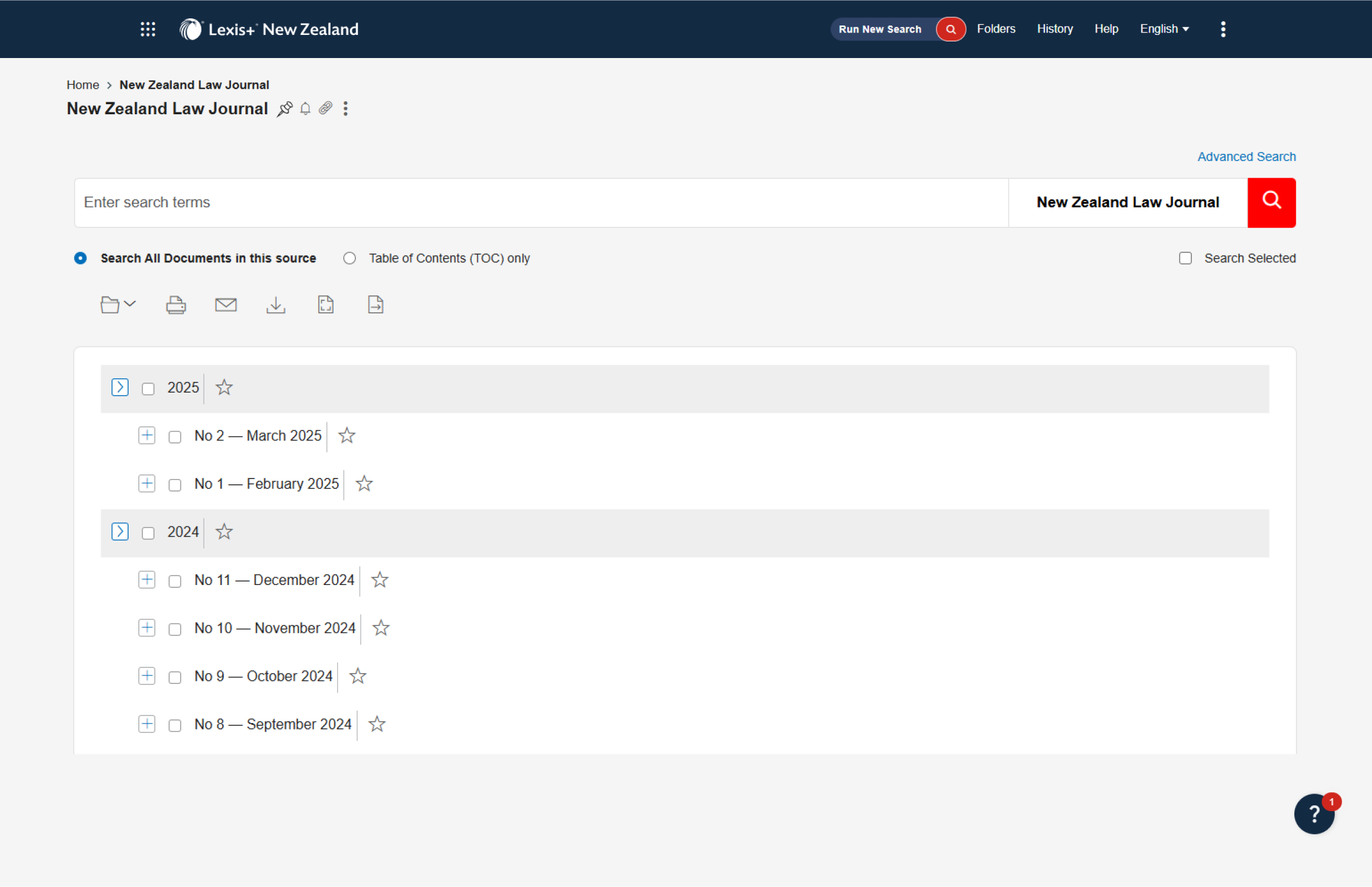The height and width of the screenshot is (887, 1372).
Task: Expand No 11 — December 2024
Action: 147,580
